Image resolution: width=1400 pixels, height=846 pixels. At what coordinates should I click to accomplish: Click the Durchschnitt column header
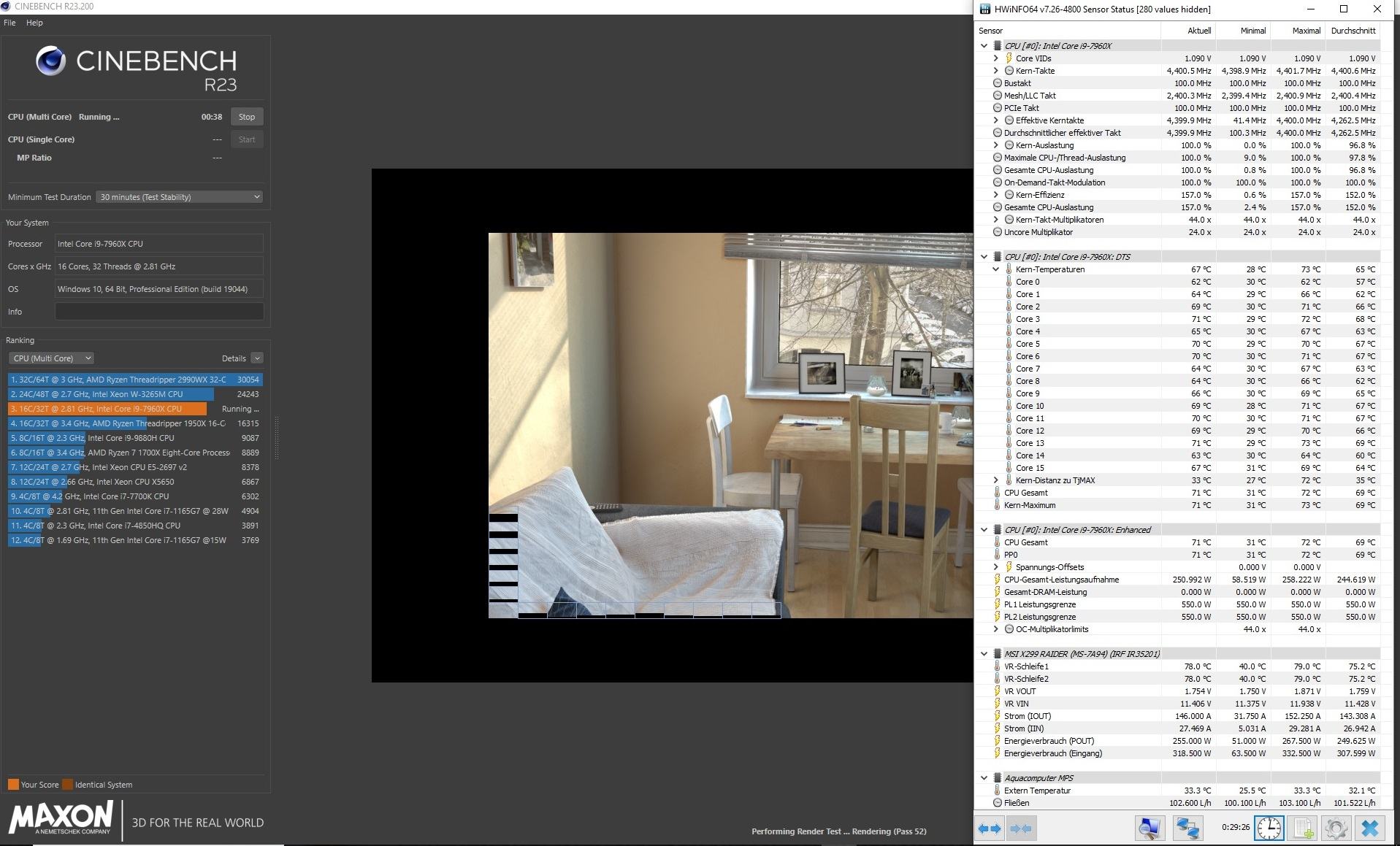1353,31
